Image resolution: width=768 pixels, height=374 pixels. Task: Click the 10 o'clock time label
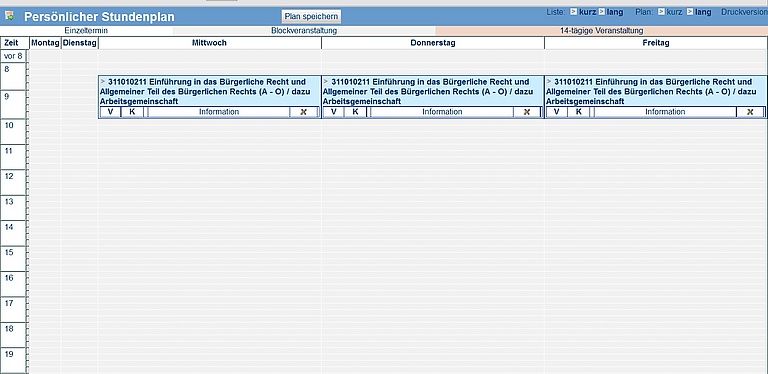click(x=8, y=125)
